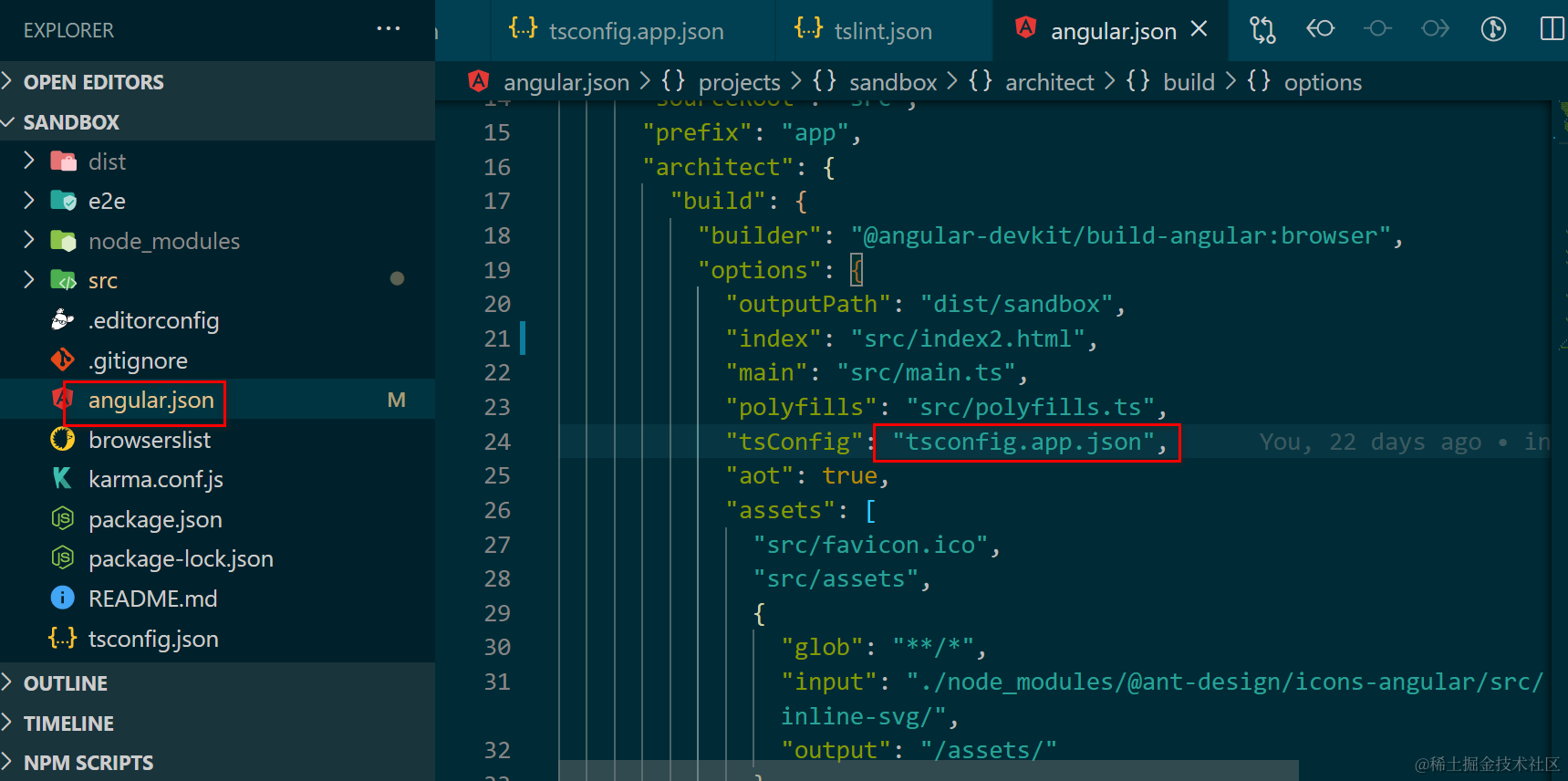The width and height of the screenshot is (1568, 781).
Task: Click the "tsconfig.app.json" value on line 24
Action: (1023, 442)
